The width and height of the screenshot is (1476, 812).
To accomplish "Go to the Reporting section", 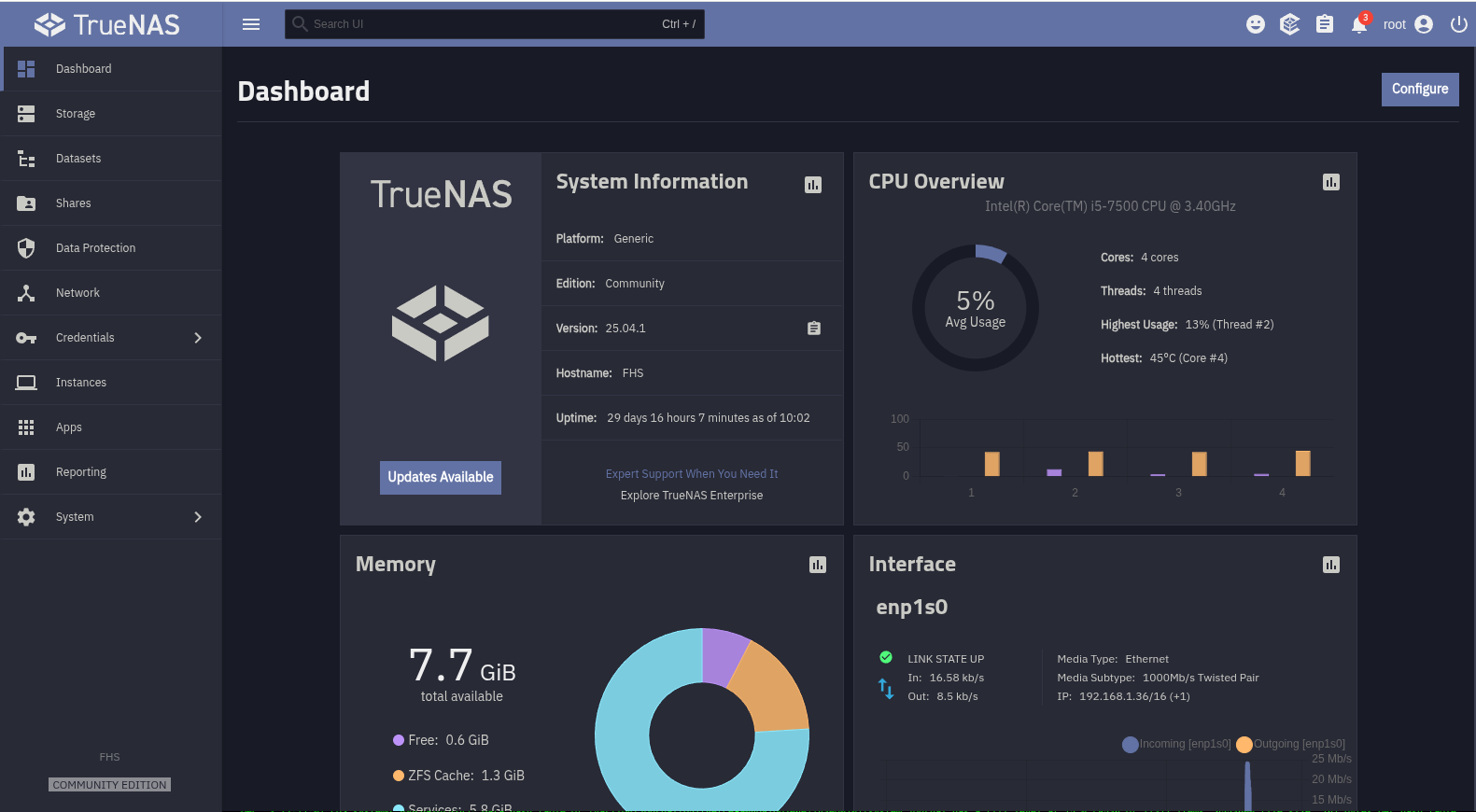I will click(x=111, y=472).
